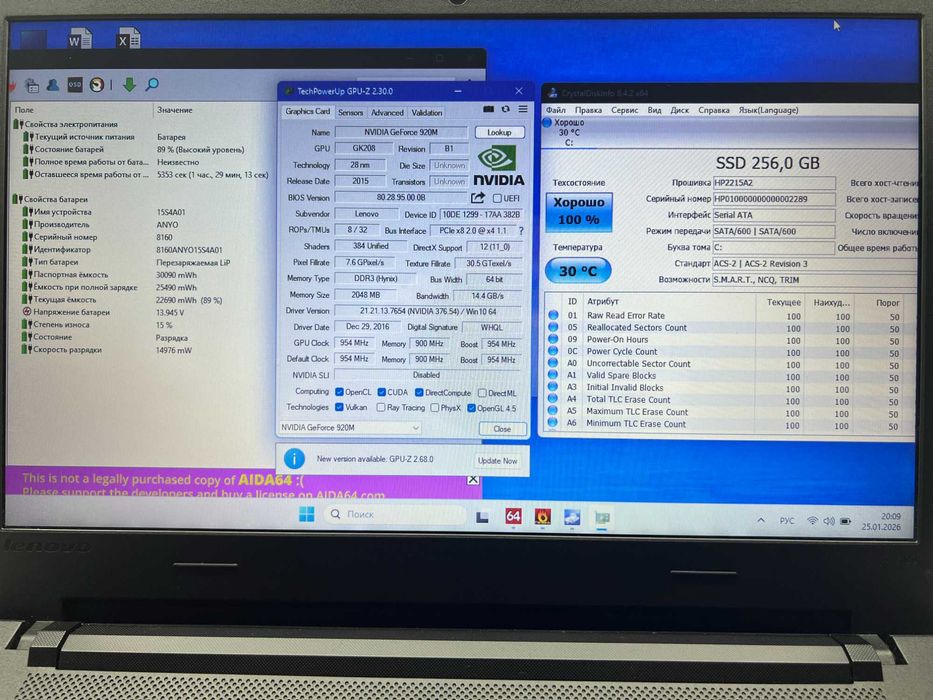The image size is (933, 700).
Task: Toggle the OpenGL 4.5 checkbox
Action: (x=471, y=408)
